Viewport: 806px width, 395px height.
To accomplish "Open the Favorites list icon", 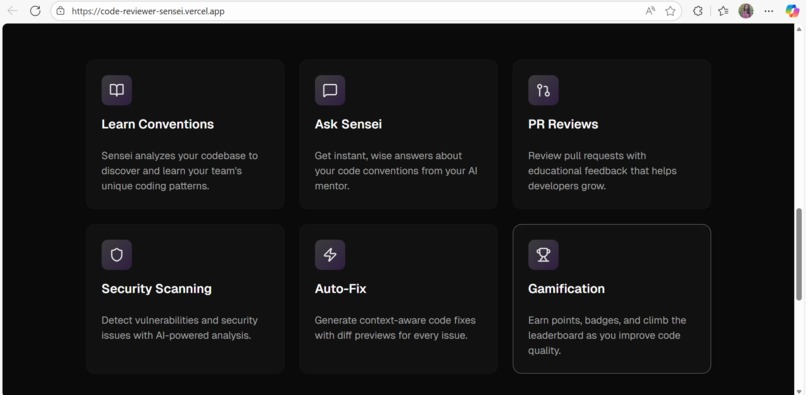I will point(723,11).
